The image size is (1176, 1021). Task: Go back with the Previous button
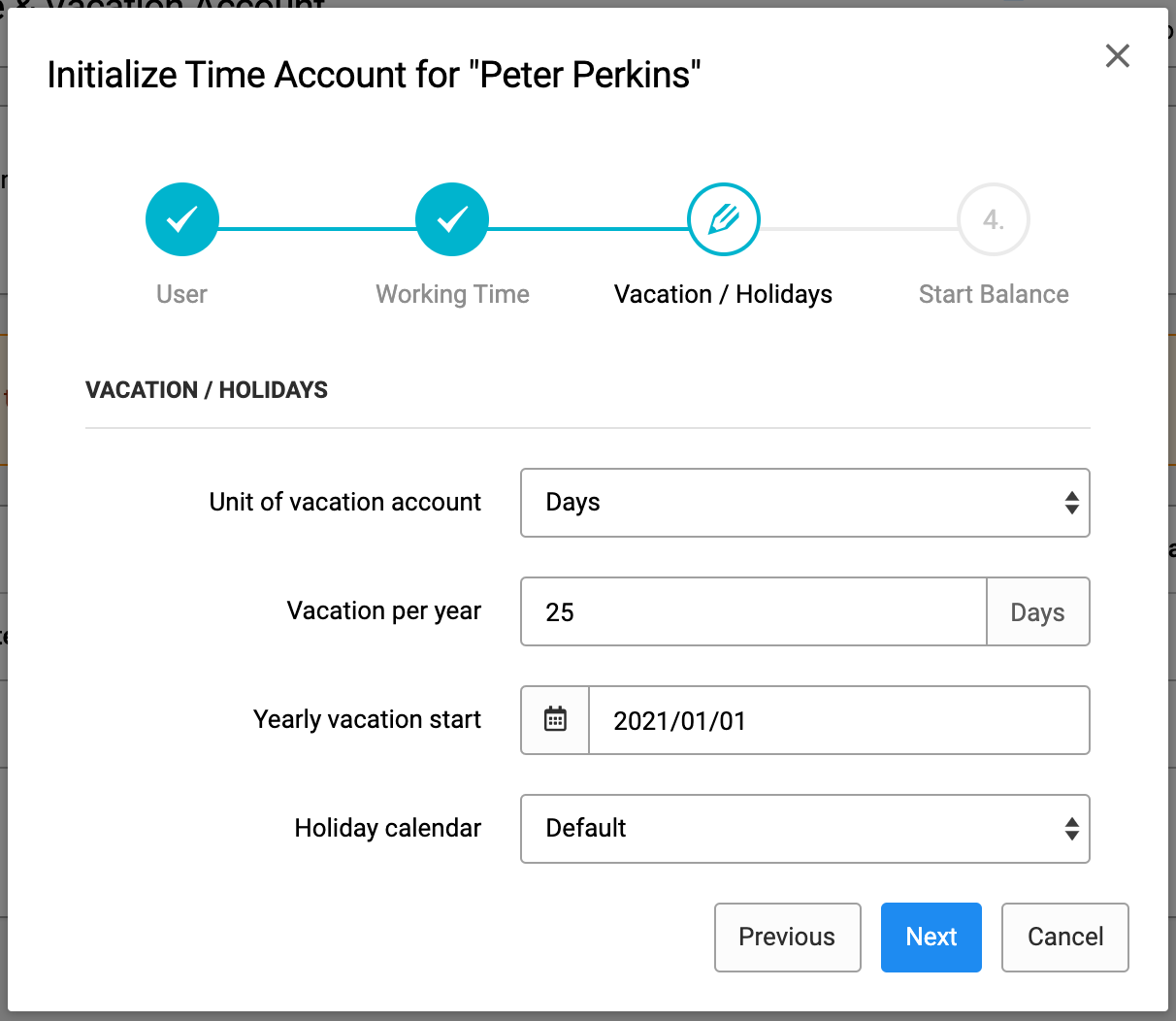788,938
